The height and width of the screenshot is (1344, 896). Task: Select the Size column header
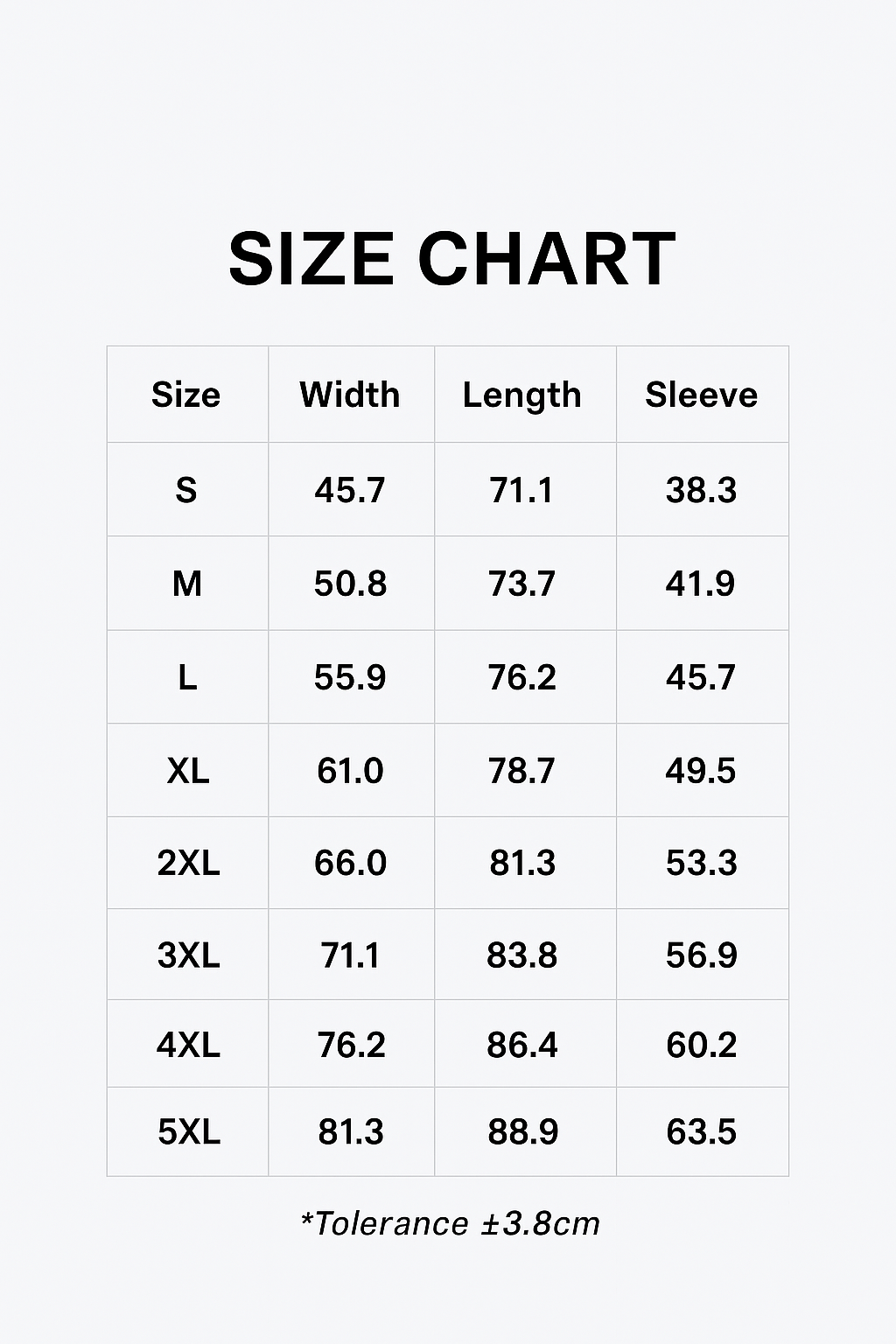[186, 395]
